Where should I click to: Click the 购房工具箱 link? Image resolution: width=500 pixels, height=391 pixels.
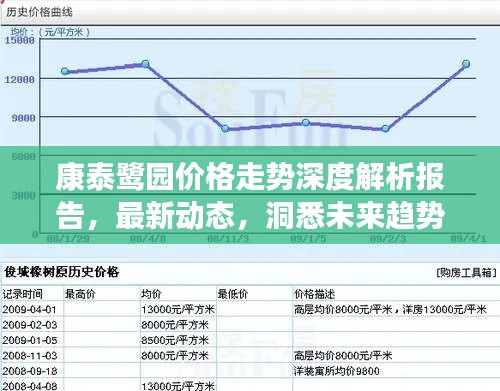(x=466, y=273)
